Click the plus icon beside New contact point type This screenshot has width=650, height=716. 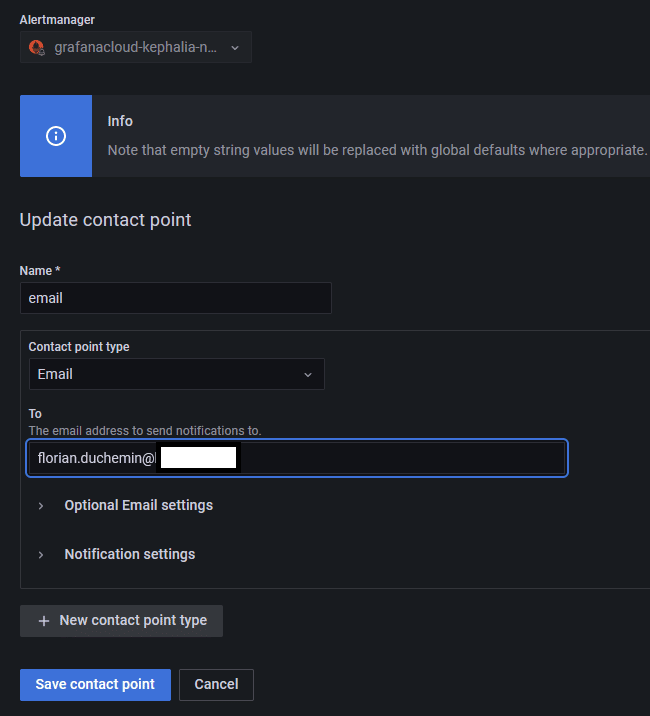pyautogui.click(x=43, y=621)
